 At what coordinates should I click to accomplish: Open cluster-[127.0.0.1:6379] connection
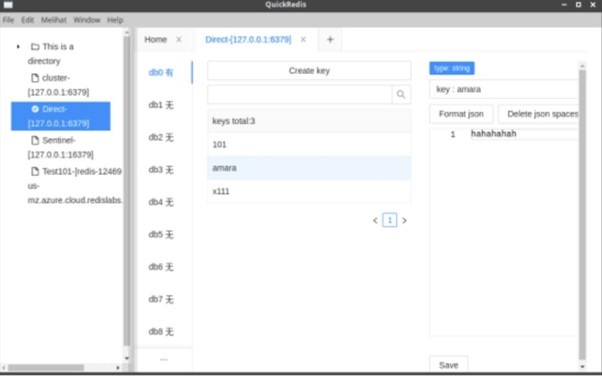coord(58,85)
